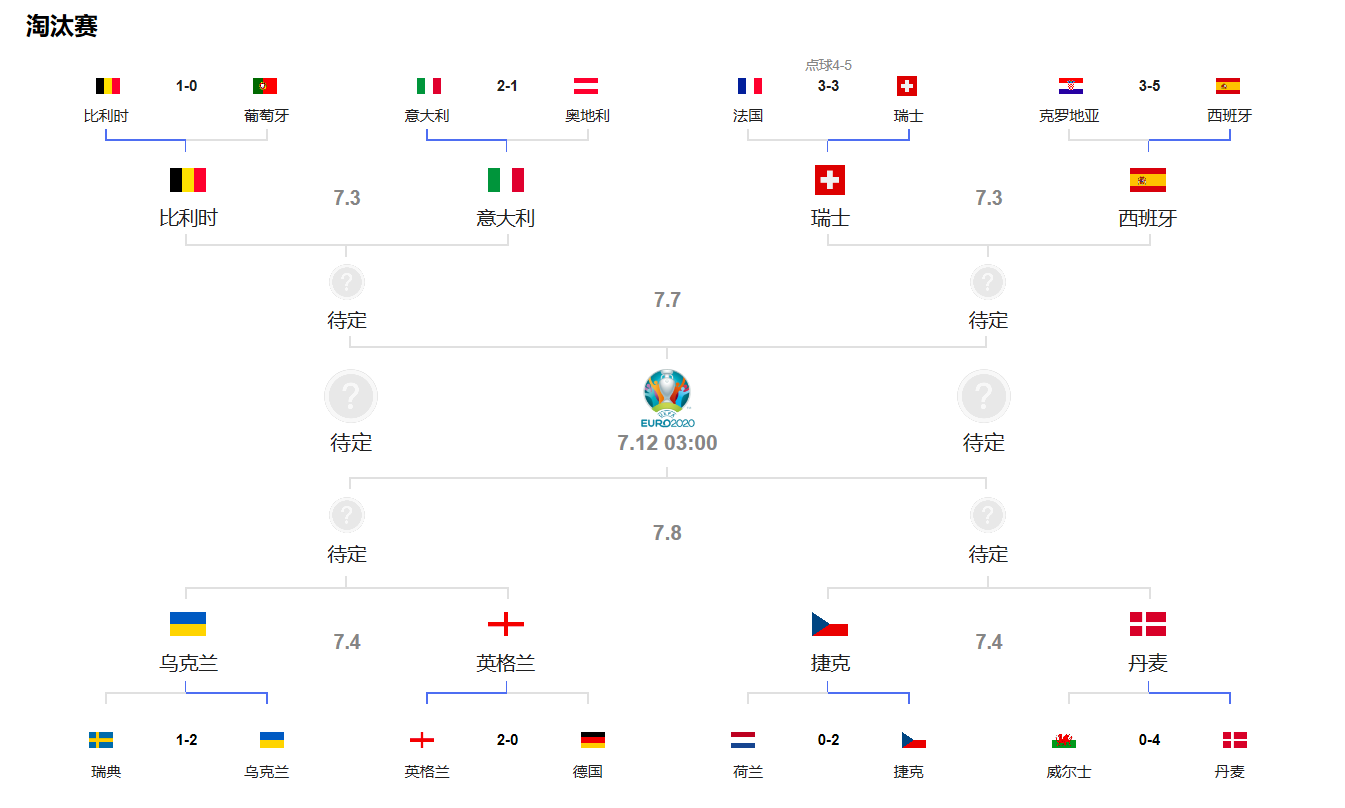Click the 0-4 Wales vs Denmark score
The image size is (1345, 808).
(1150, 740)
